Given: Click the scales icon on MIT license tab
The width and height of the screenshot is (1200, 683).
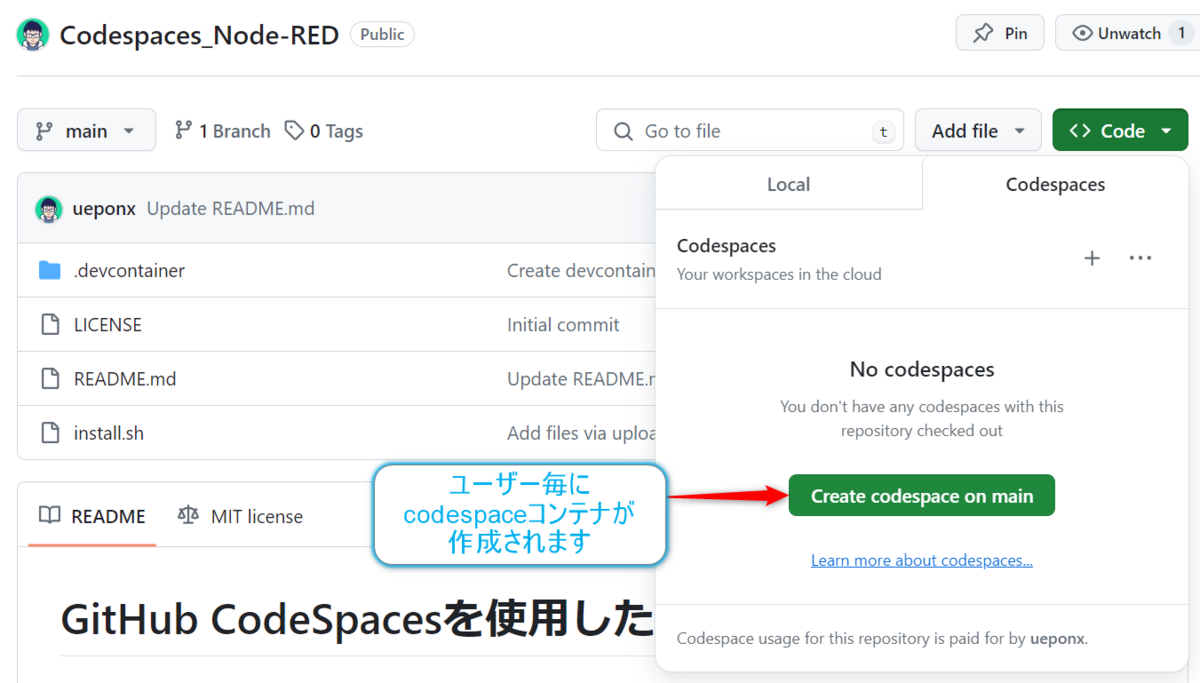Looking at the screenshot, I should point(188,515).
